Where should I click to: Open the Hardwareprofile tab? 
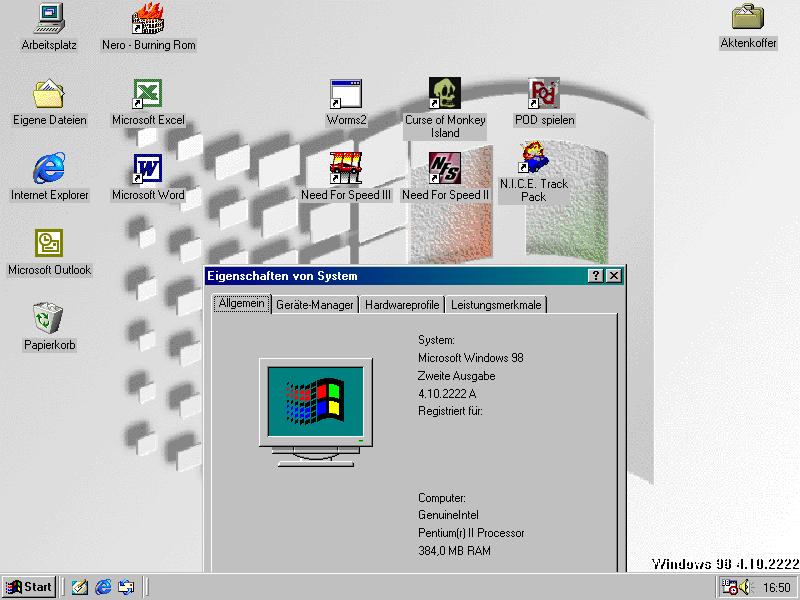pyautogui.click(x=402, y=305)
